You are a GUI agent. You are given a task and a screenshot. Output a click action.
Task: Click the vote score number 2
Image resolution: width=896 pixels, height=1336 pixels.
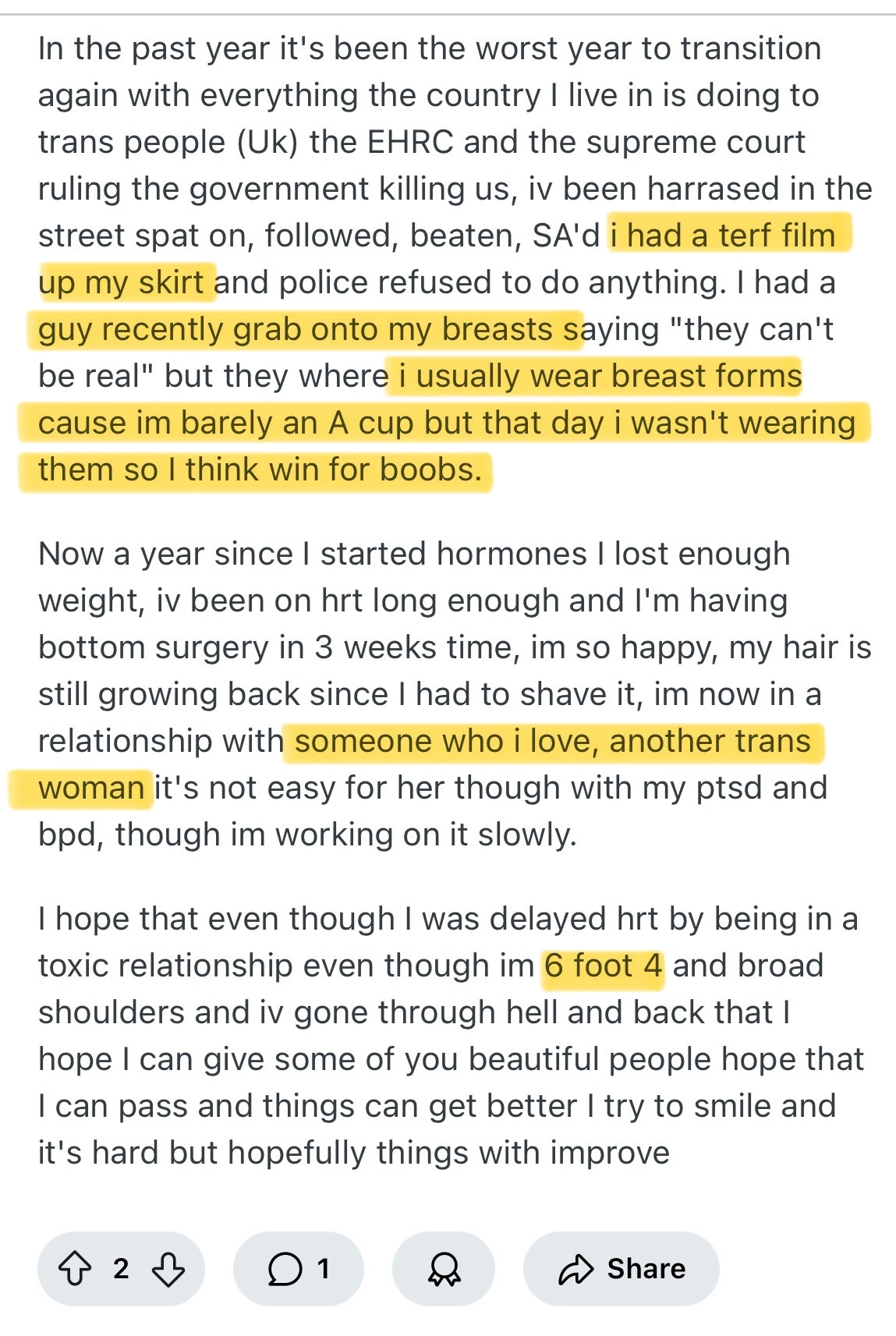(x=121, y=1269)
